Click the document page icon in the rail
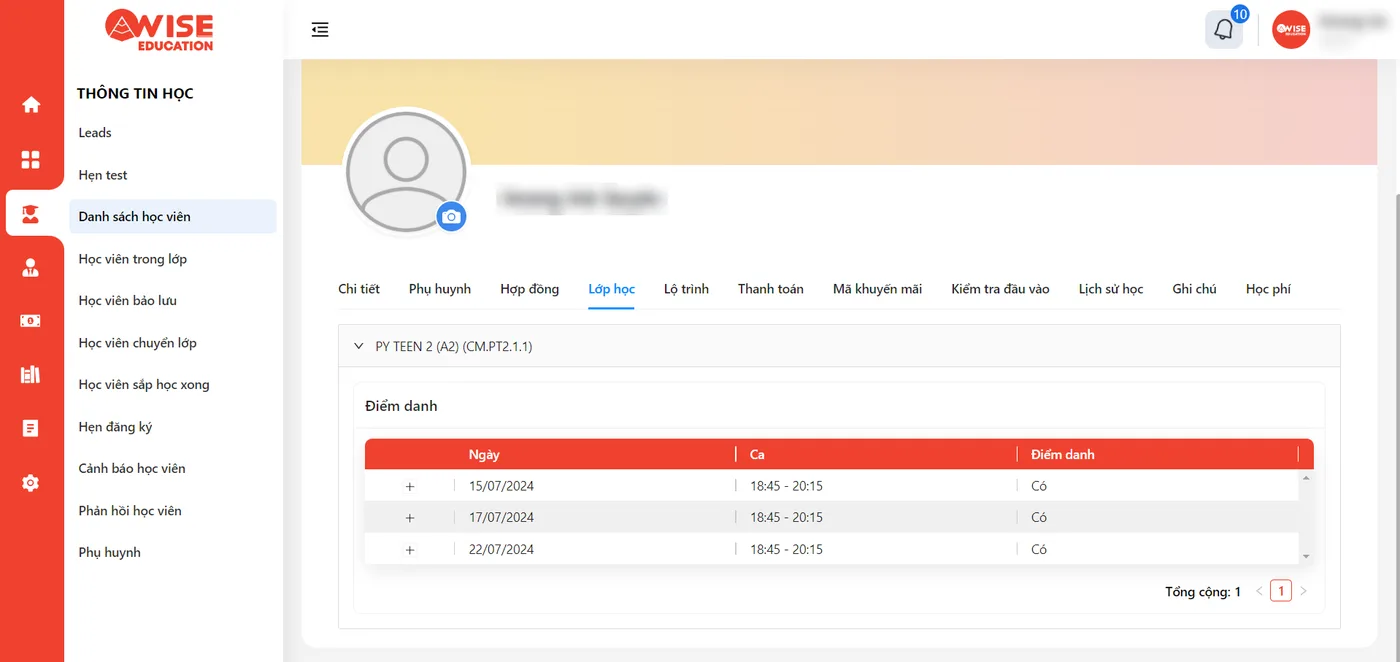1400x662 pixels. (31, 429)
